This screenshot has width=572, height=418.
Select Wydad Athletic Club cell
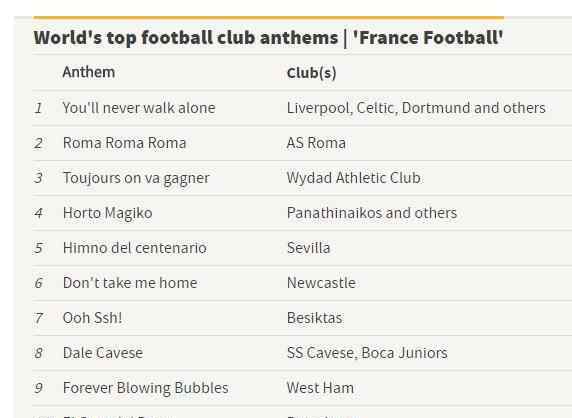(x=353, y=178)
